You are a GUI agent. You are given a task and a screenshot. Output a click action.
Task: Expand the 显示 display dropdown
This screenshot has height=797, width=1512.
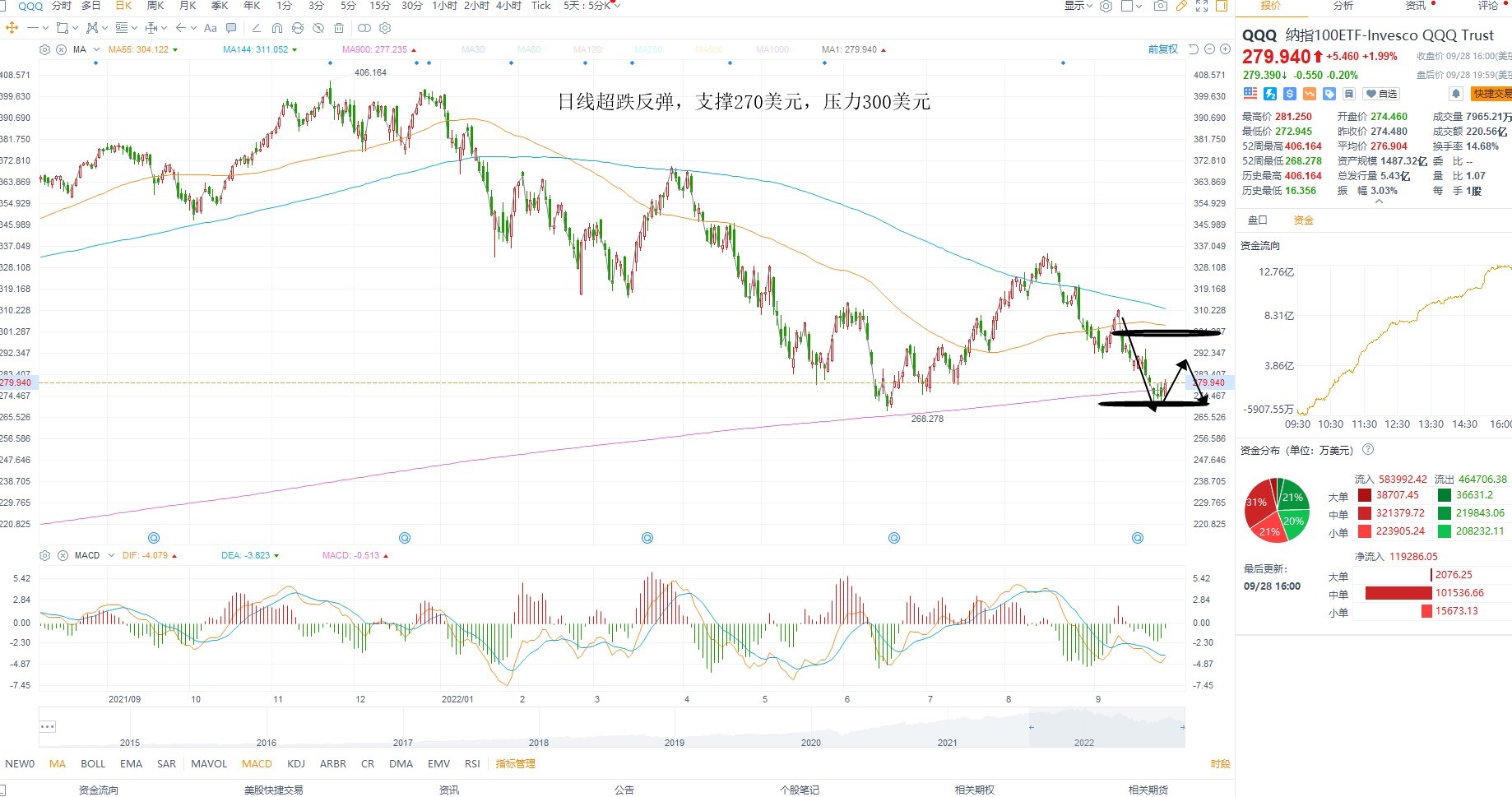click(x=1078, y=6)
